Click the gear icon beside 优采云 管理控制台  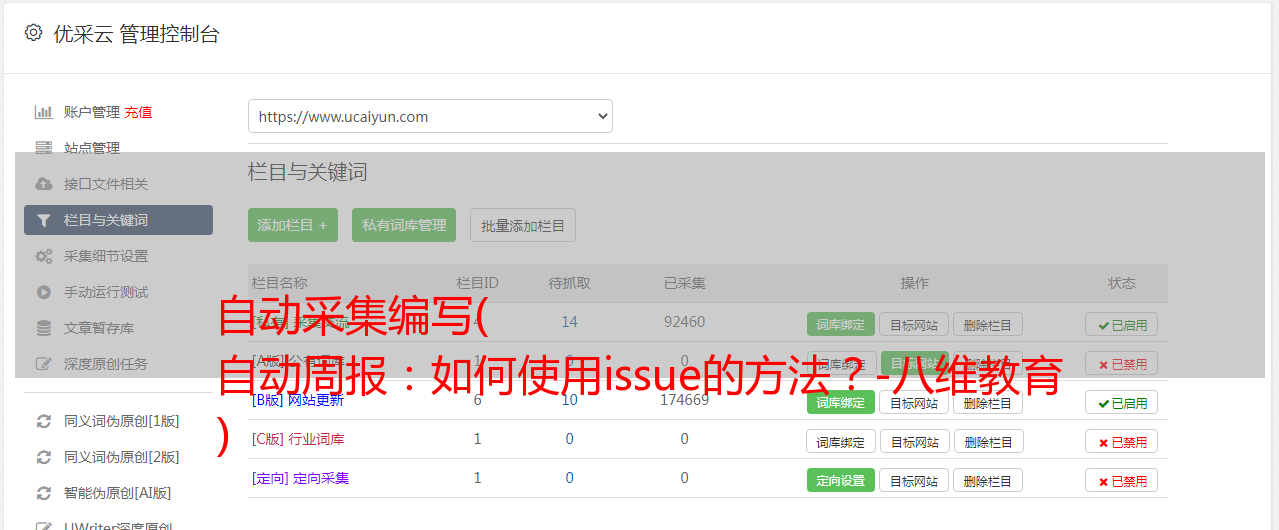(x=34, y=33)
